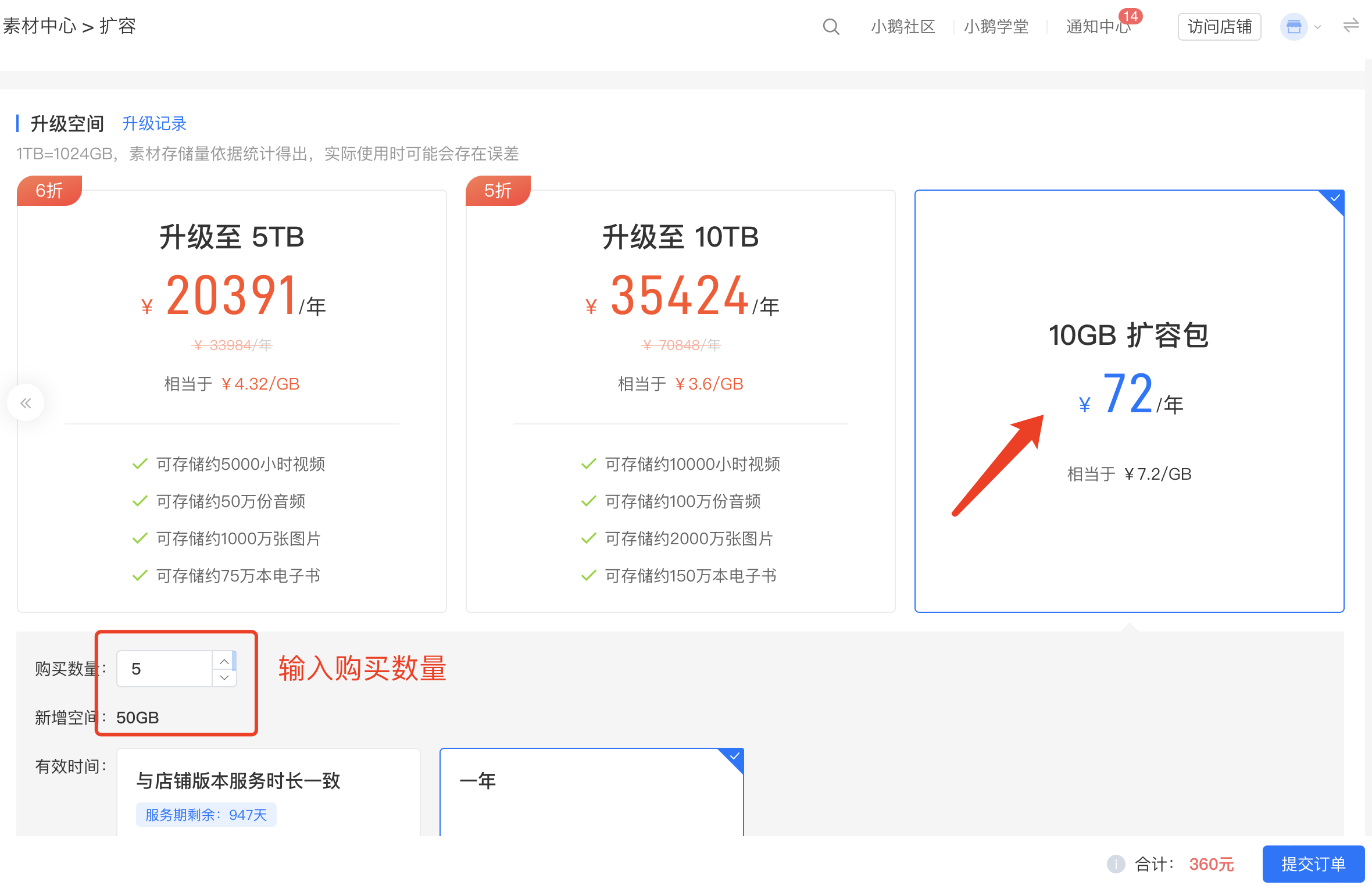Click the 访问店铺 button
The height and width of the screenshot is (885, 1372).
(1219, 27)
